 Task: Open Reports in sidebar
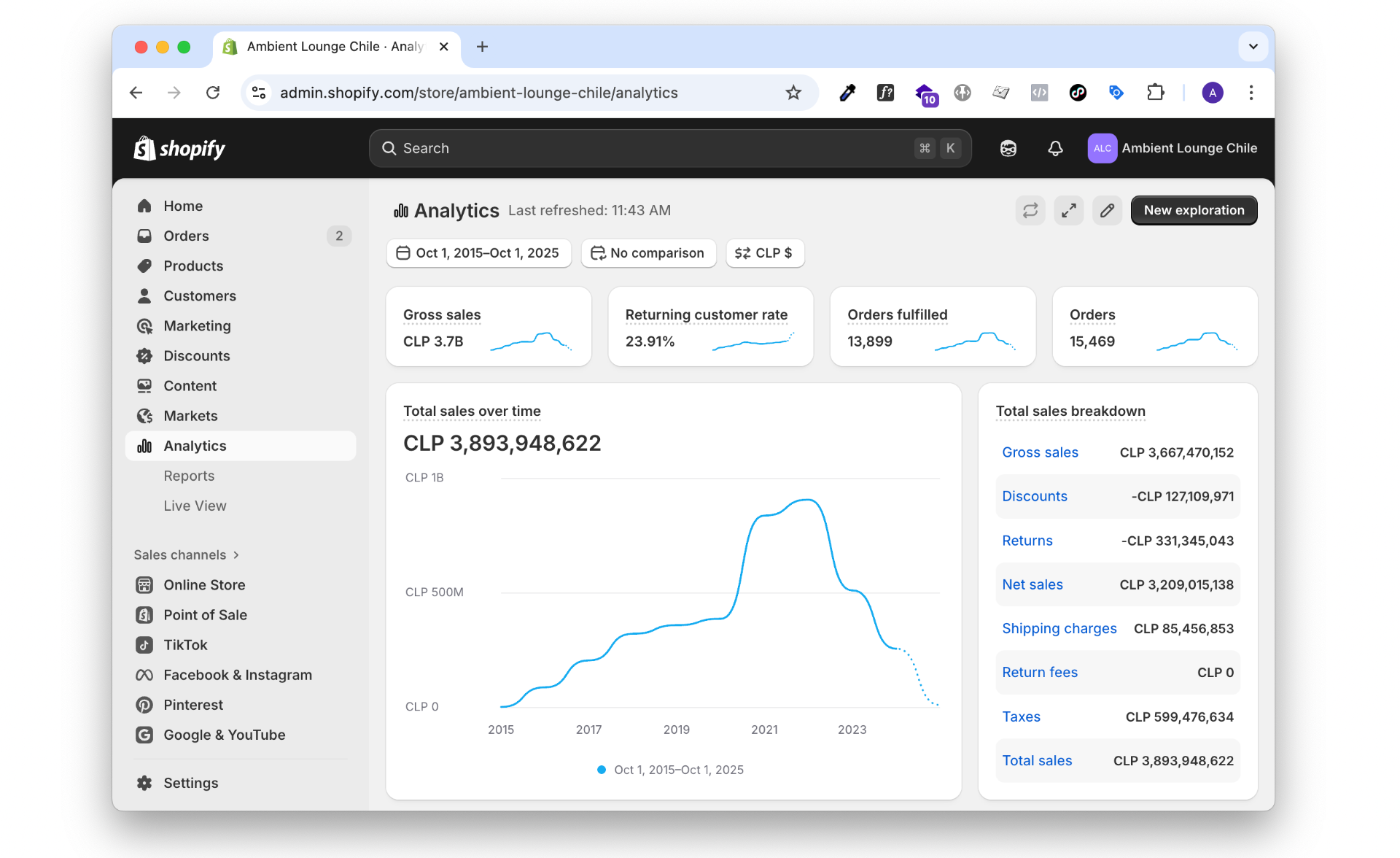189,476
